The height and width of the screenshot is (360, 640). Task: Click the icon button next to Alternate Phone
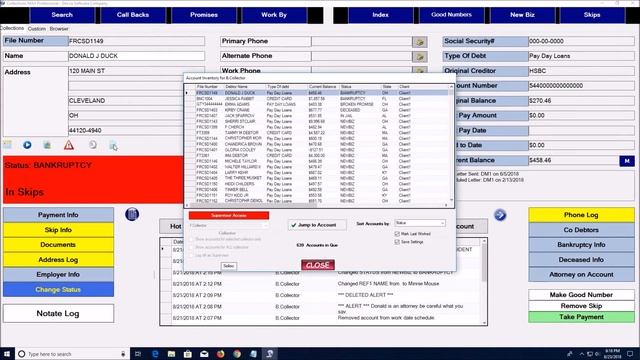(420, 56)
